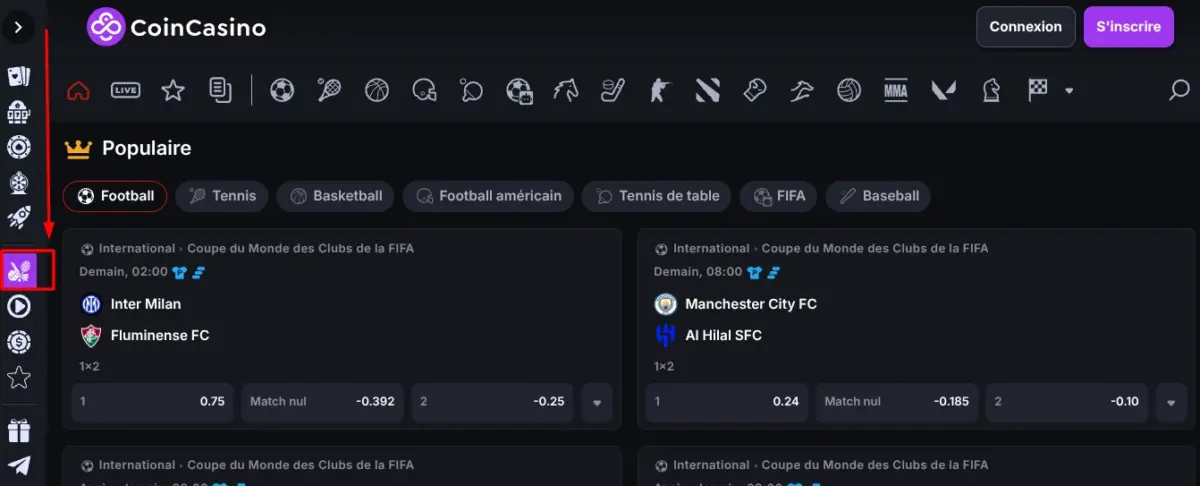Open the bet slip document icon

tap(220, 90)
